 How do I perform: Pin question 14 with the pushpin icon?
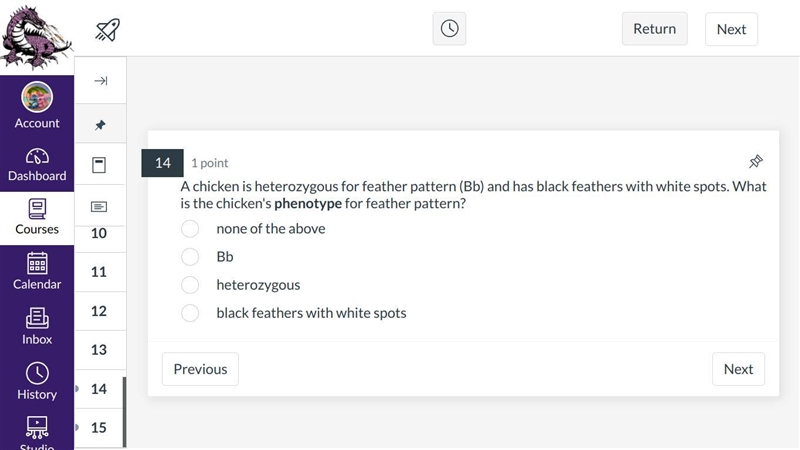tap(756, 162)
